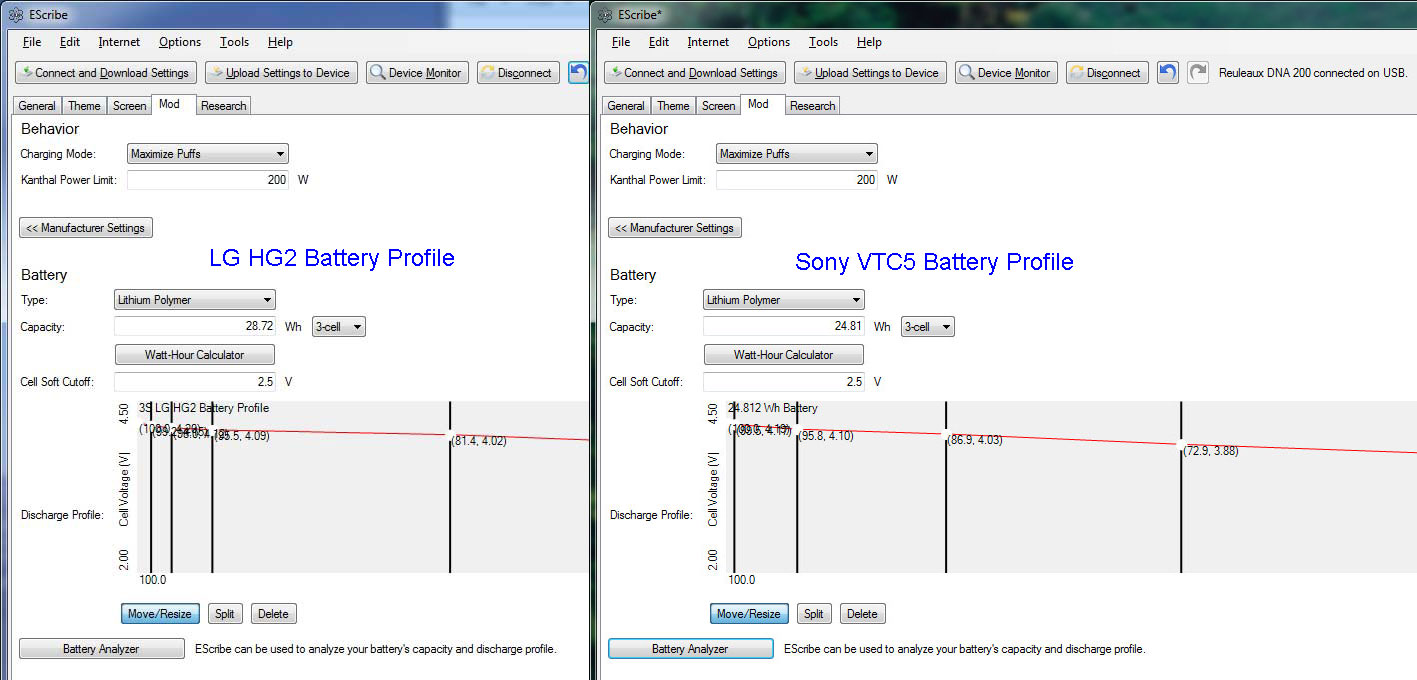This screenshot has width=1417, height=680.
Task: Click Manufacturer Settings button in the left window
Action: [x=86, y=228]
